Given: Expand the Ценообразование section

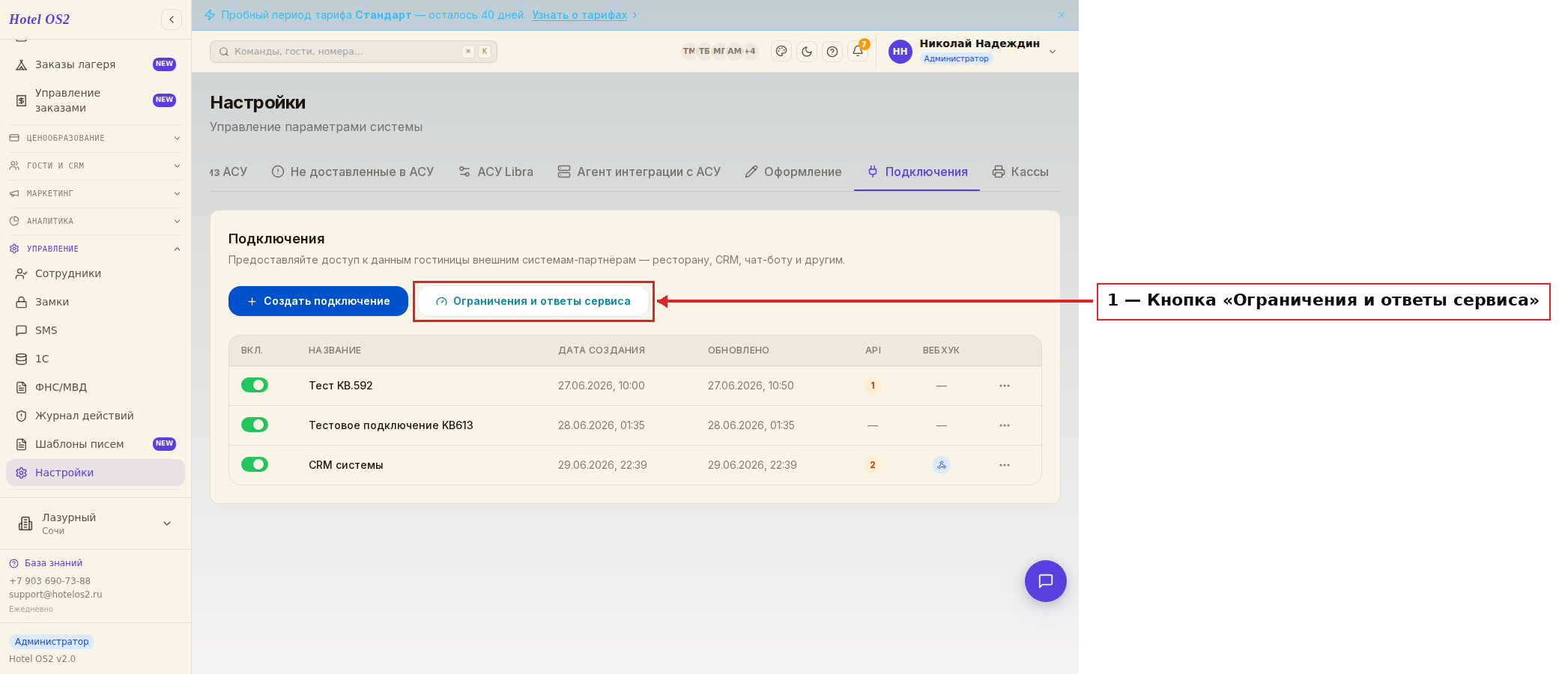Looking at the screenshot, I should [x=95, y=138].
